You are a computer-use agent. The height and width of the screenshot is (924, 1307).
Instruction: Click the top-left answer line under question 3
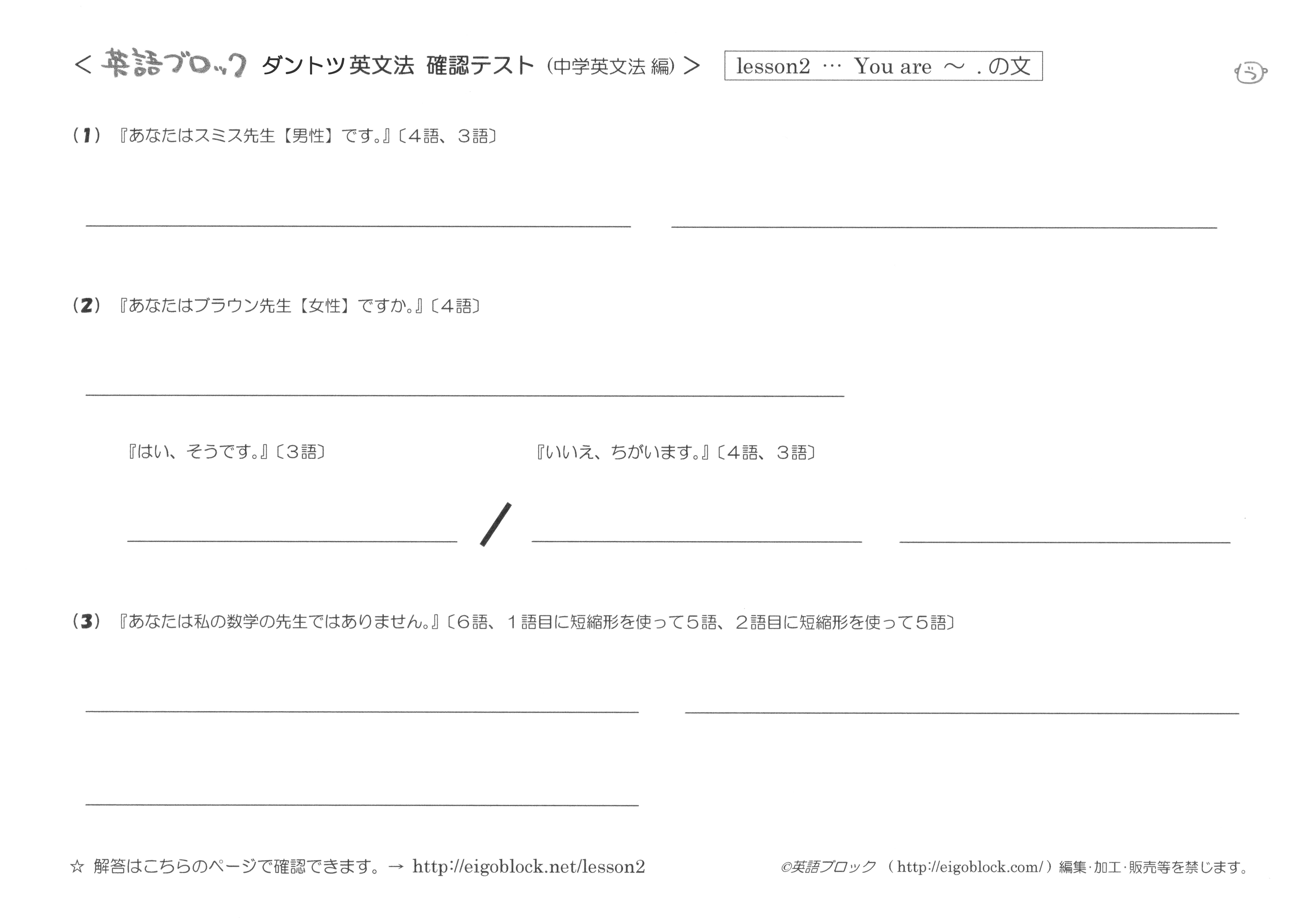point(362,712)
